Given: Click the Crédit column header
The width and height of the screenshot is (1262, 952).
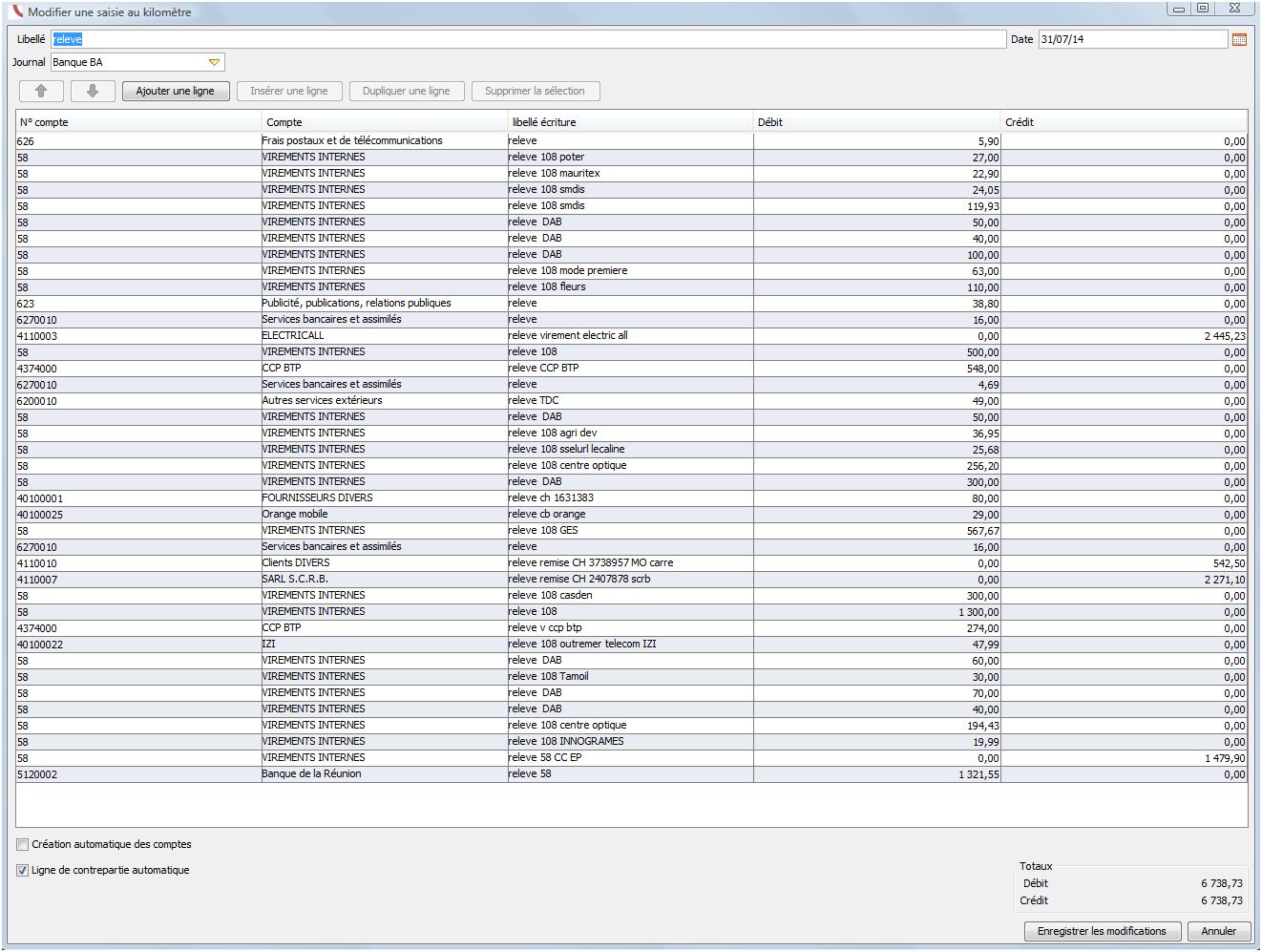Looking at the screenshot, I should [1123, 122].
